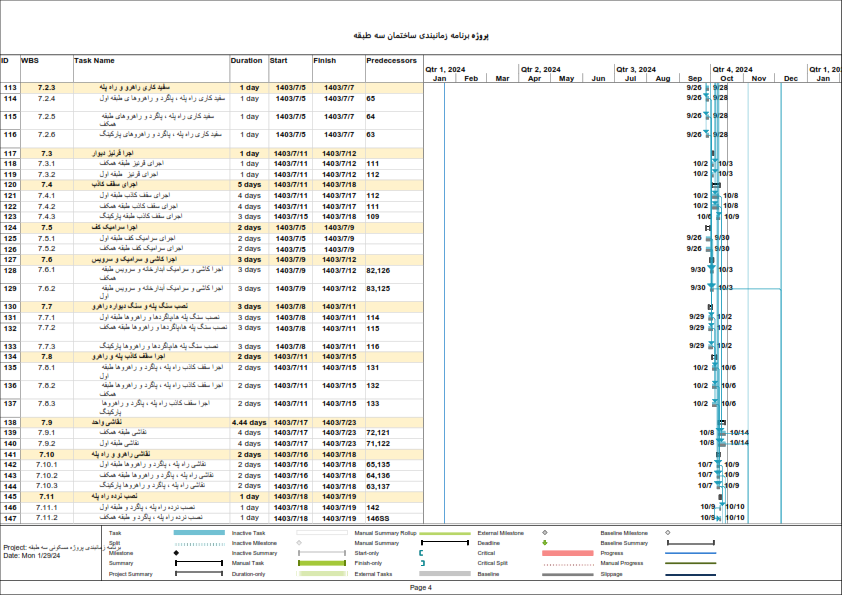842x595 pixels.
Task: Click the Baseline Milestone diamond symbol
Action: tap(667, 533)
